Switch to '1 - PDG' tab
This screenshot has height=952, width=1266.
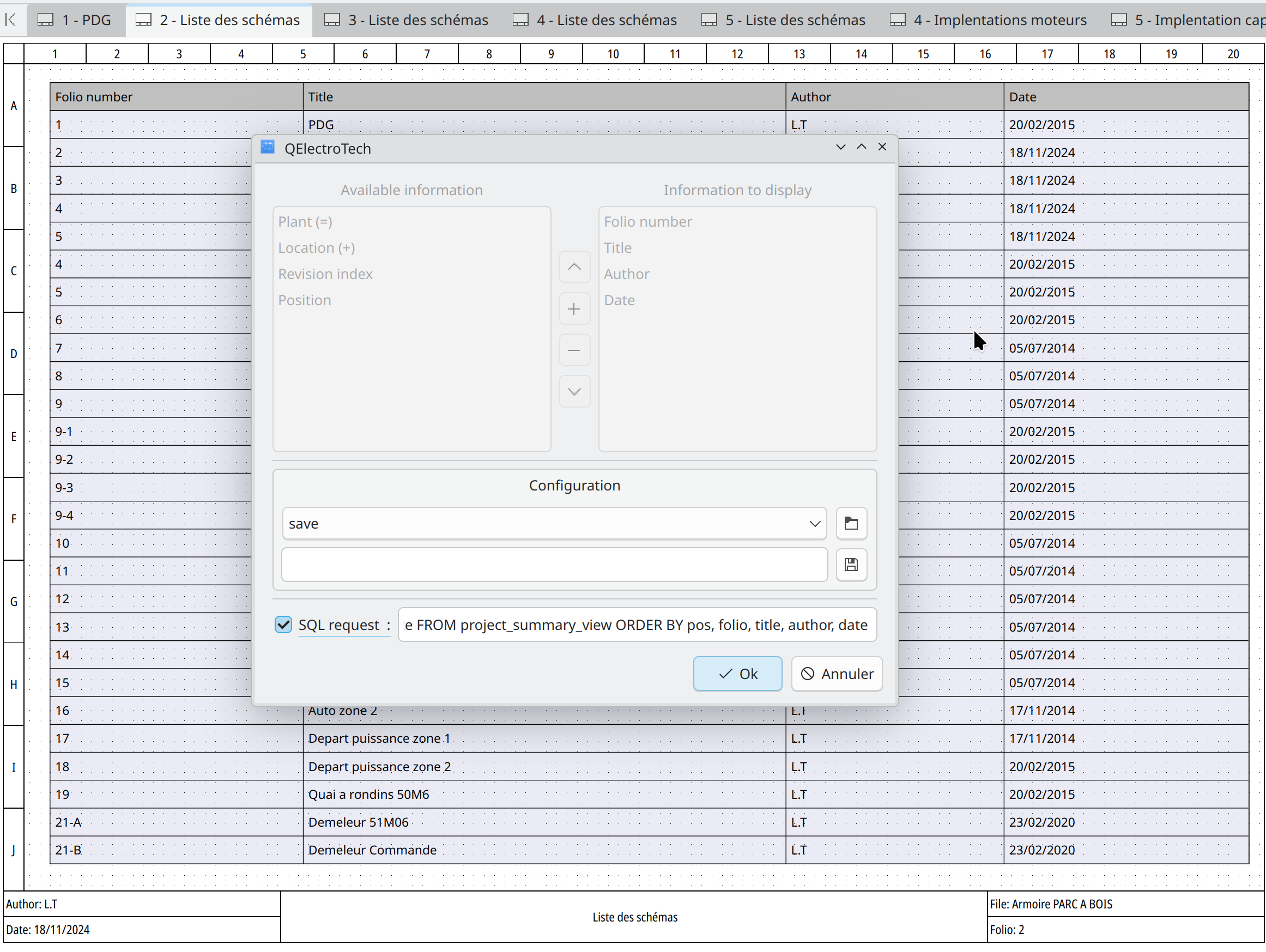pos(75,21)
